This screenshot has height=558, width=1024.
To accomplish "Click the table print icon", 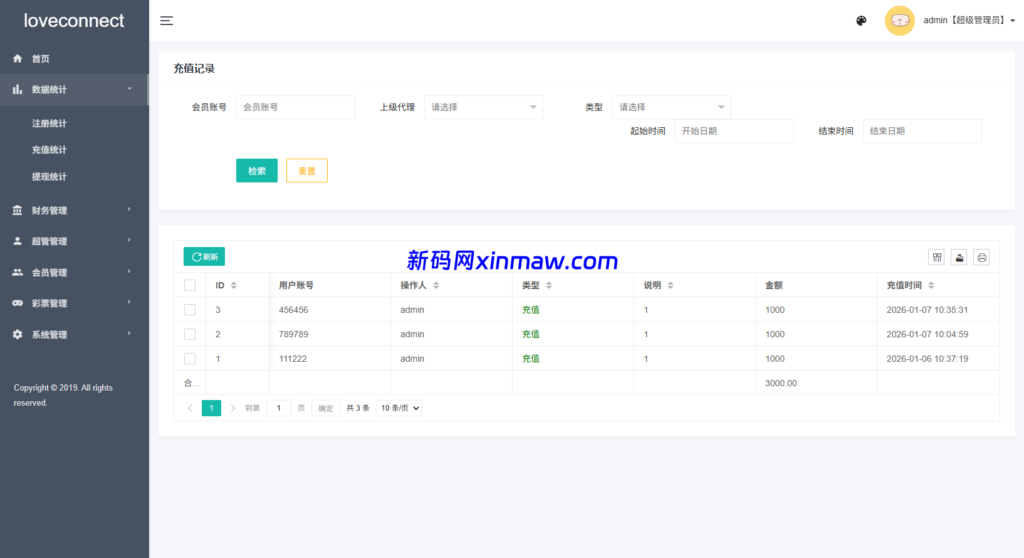I will click(982, 257).
